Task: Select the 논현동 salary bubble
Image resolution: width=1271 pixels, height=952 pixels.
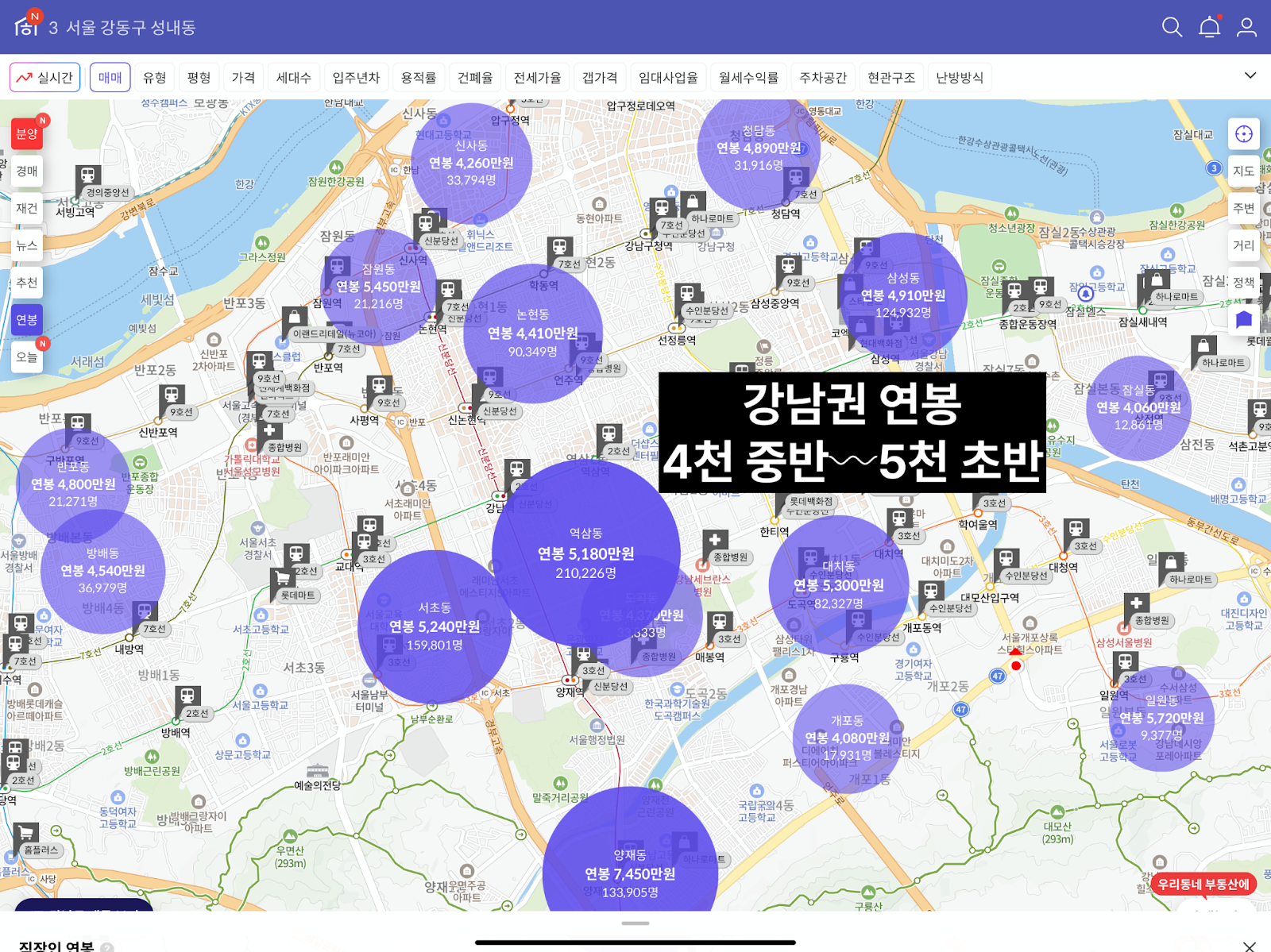Action: (x=532, y=333)
